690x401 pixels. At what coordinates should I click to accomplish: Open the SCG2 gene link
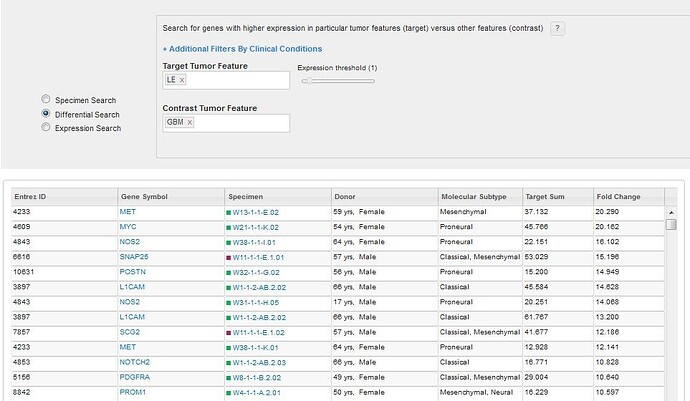129,332
